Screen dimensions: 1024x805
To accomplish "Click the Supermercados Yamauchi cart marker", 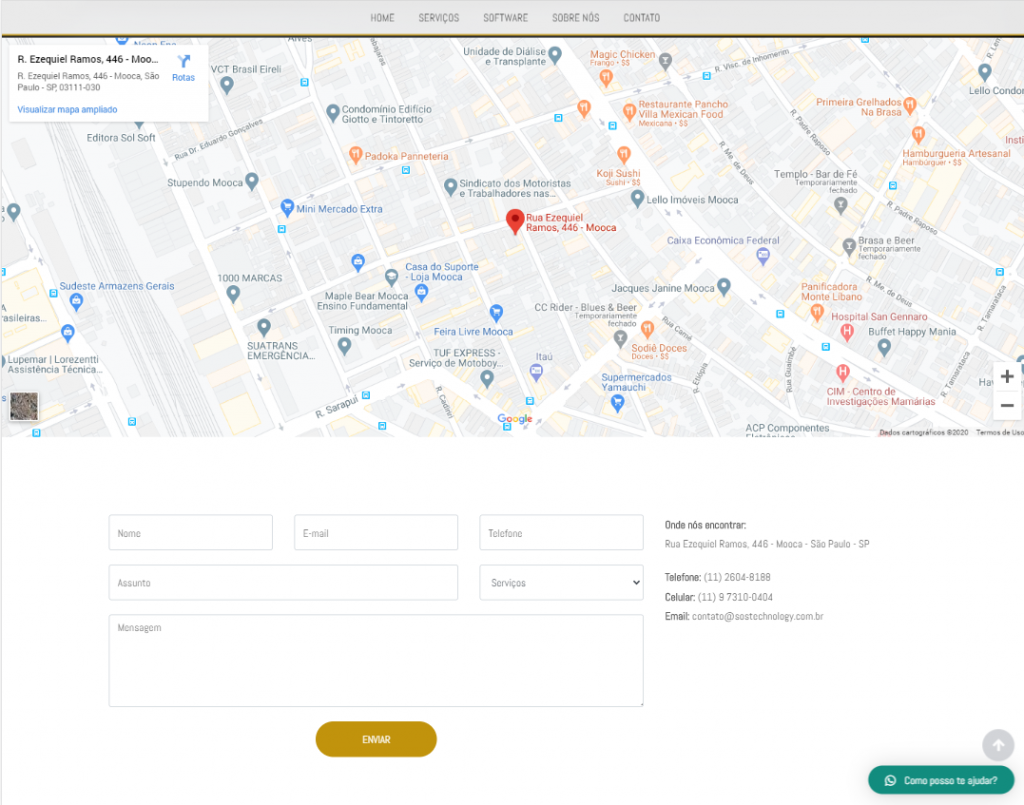I will pyautogui.click(x=616, y=403).
